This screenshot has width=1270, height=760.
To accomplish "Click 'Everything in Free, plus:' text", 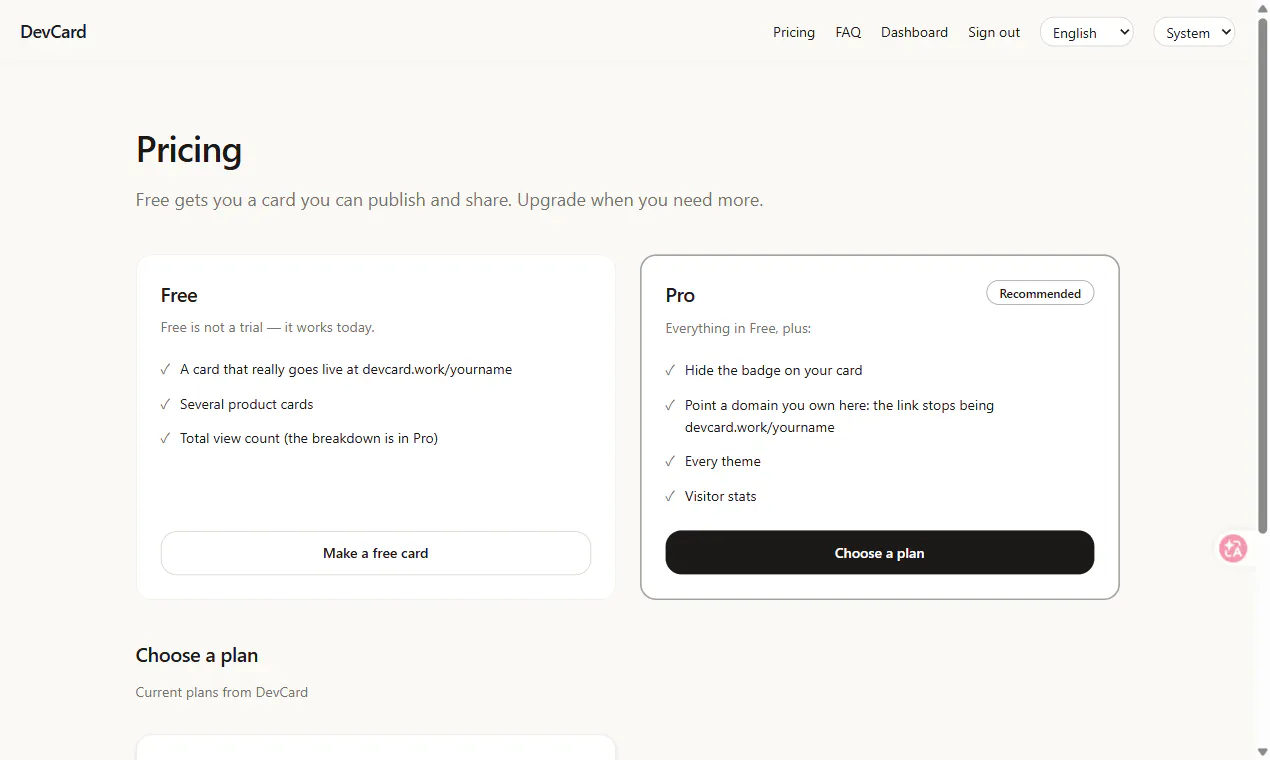I will pyautogui.click(x=738, y=328).
